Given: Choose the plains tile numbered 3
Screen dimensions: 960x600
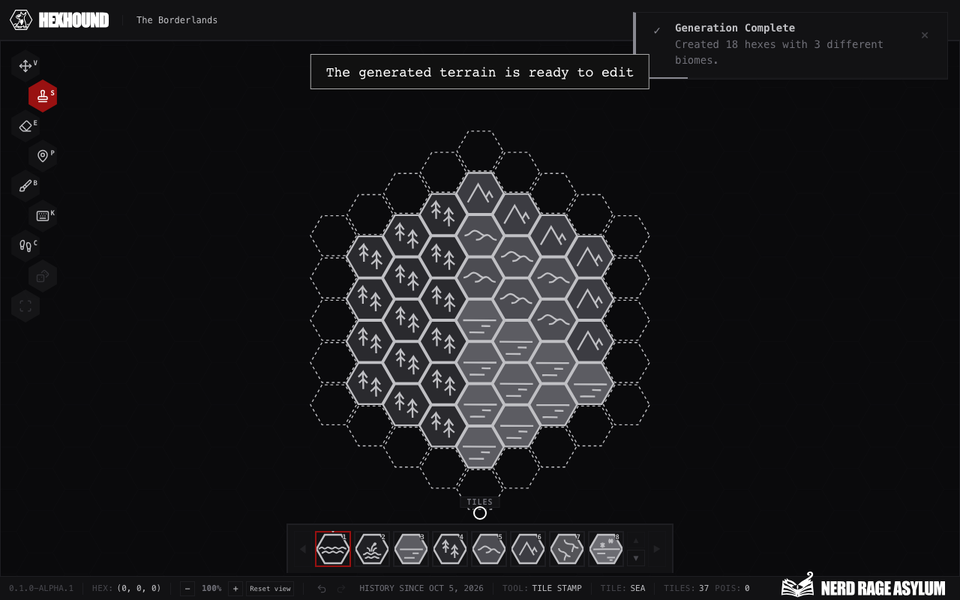Looking at the screenshot, I should point(411,549).
